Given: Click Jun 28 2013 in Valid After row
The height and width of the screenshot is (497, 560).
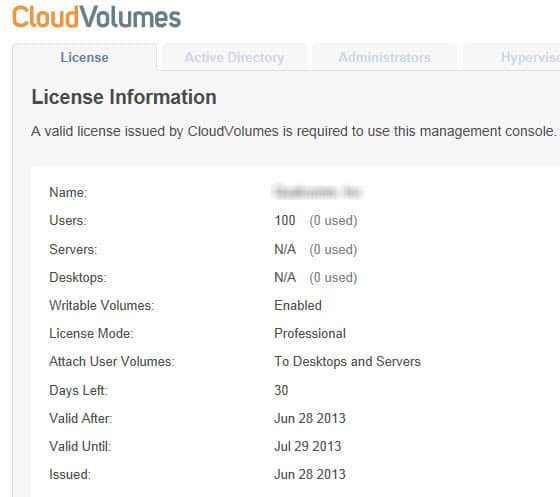Looking at the screenshot, I should tap(310, 418).
